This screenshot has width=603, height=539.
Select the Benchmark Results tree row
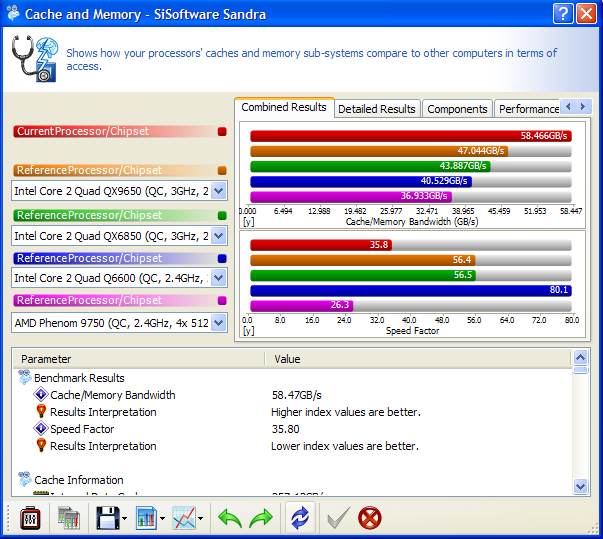79,378
